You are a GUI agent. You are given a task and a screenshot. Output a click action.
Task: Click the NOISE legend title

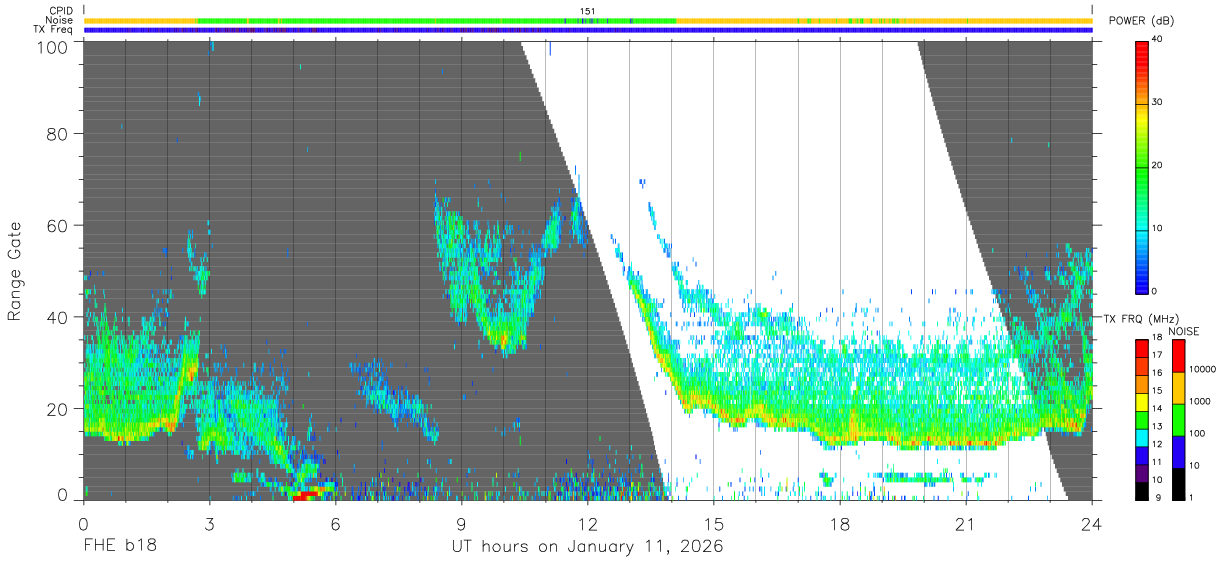1184,331
